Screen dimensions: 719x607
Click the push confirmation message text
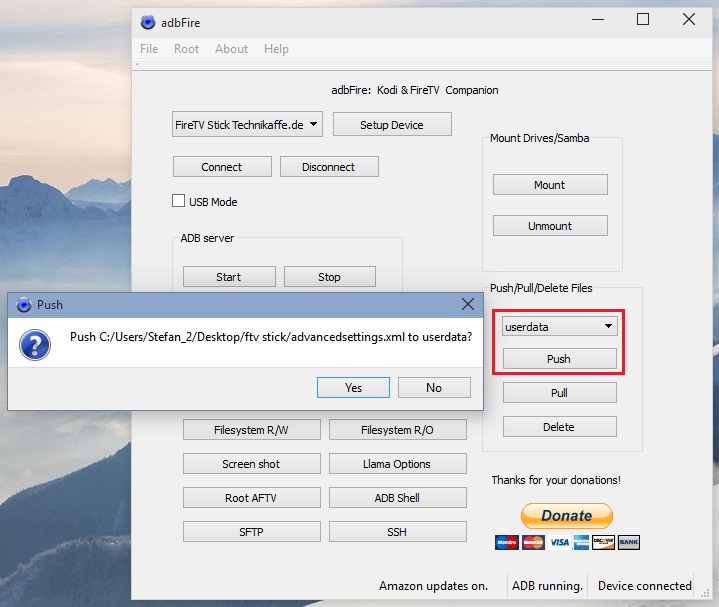coord(271,337)
